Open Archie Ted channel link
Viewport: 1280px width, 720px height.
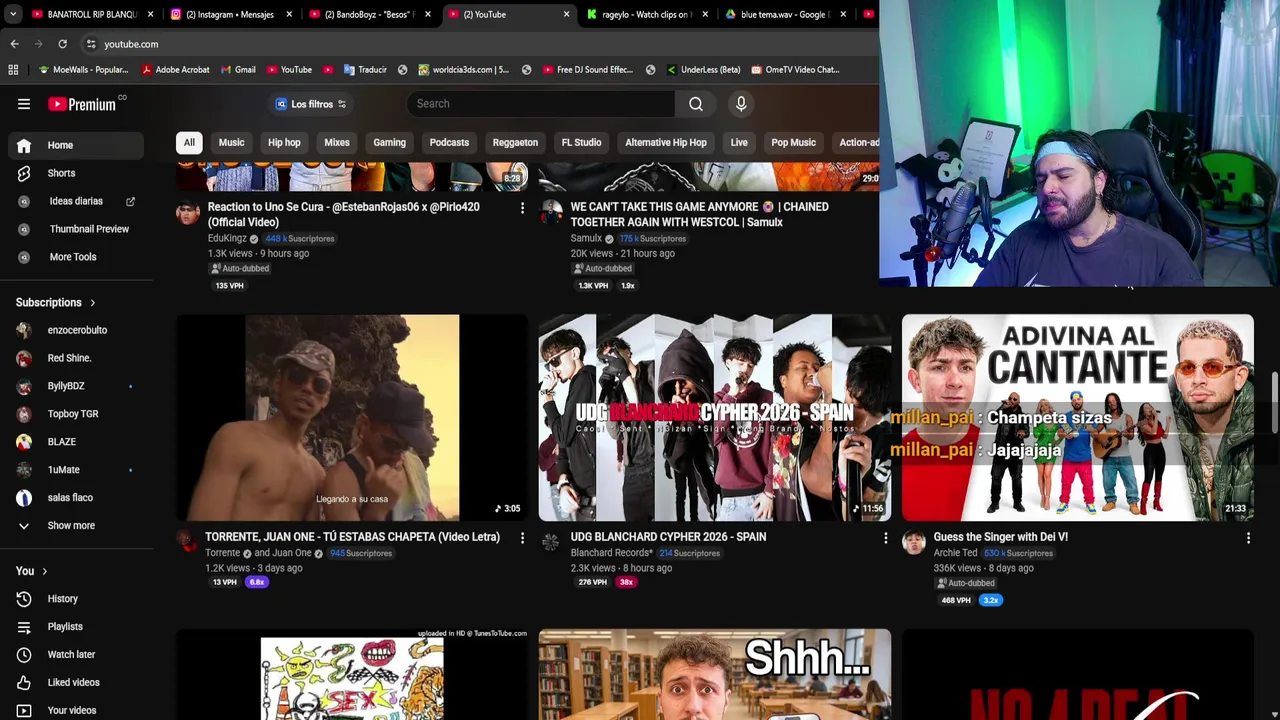(955, 553)
